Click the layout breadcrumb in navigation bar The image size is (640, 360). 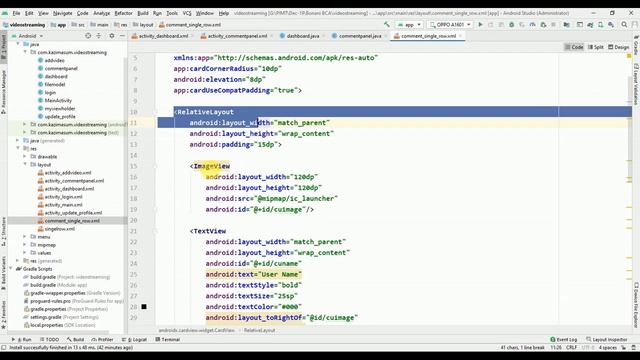click(x=146, y=25)
